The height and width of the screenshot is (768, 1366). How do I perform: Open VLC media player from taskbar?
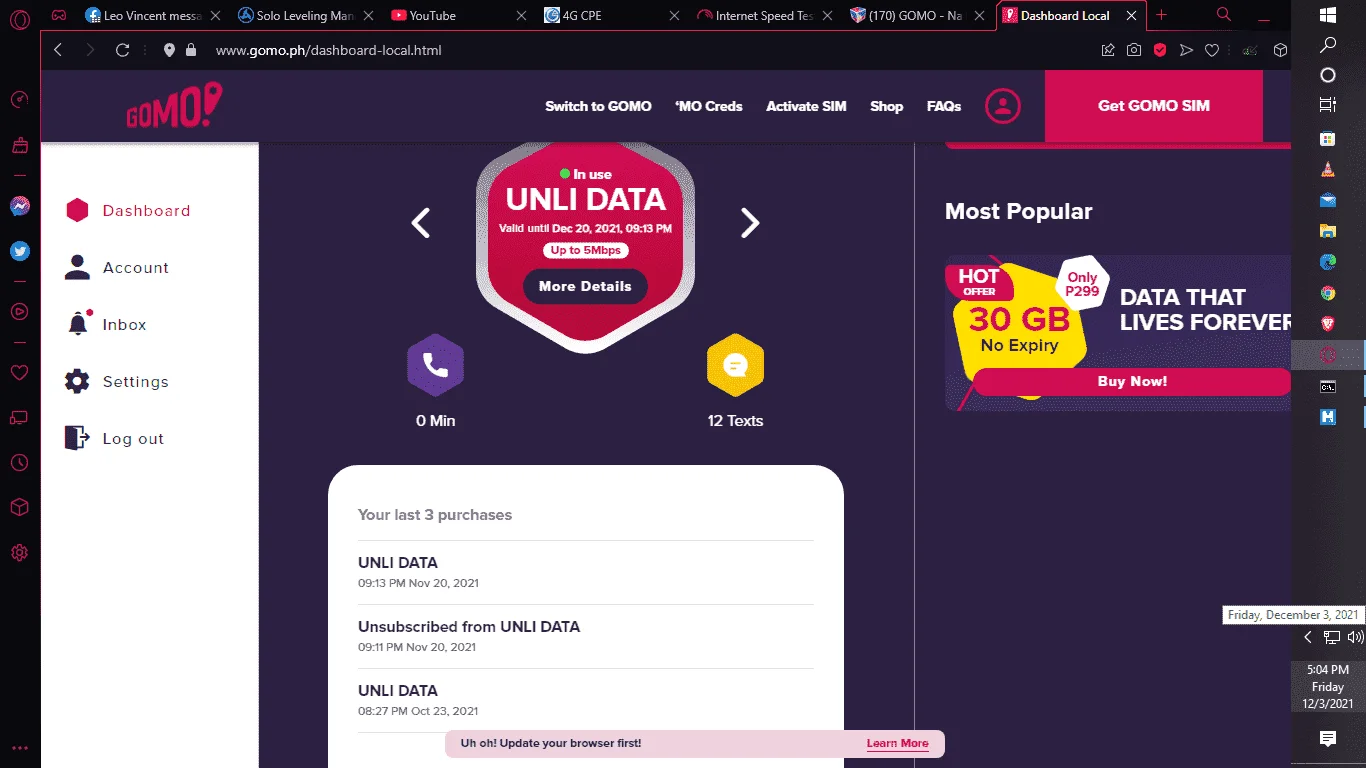[1328, 170]
